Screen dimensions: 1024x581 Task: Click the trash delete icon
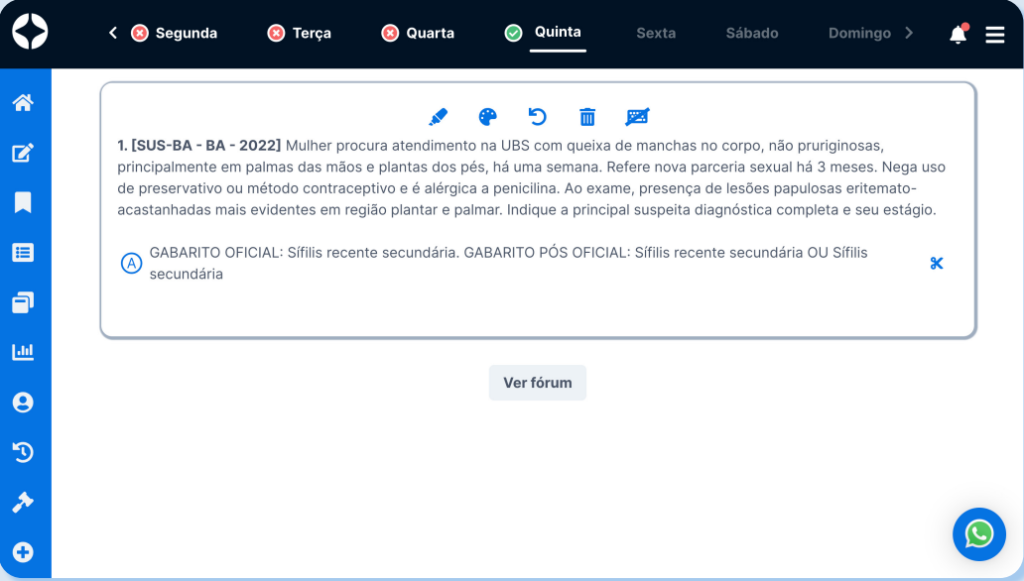[588, 117]
